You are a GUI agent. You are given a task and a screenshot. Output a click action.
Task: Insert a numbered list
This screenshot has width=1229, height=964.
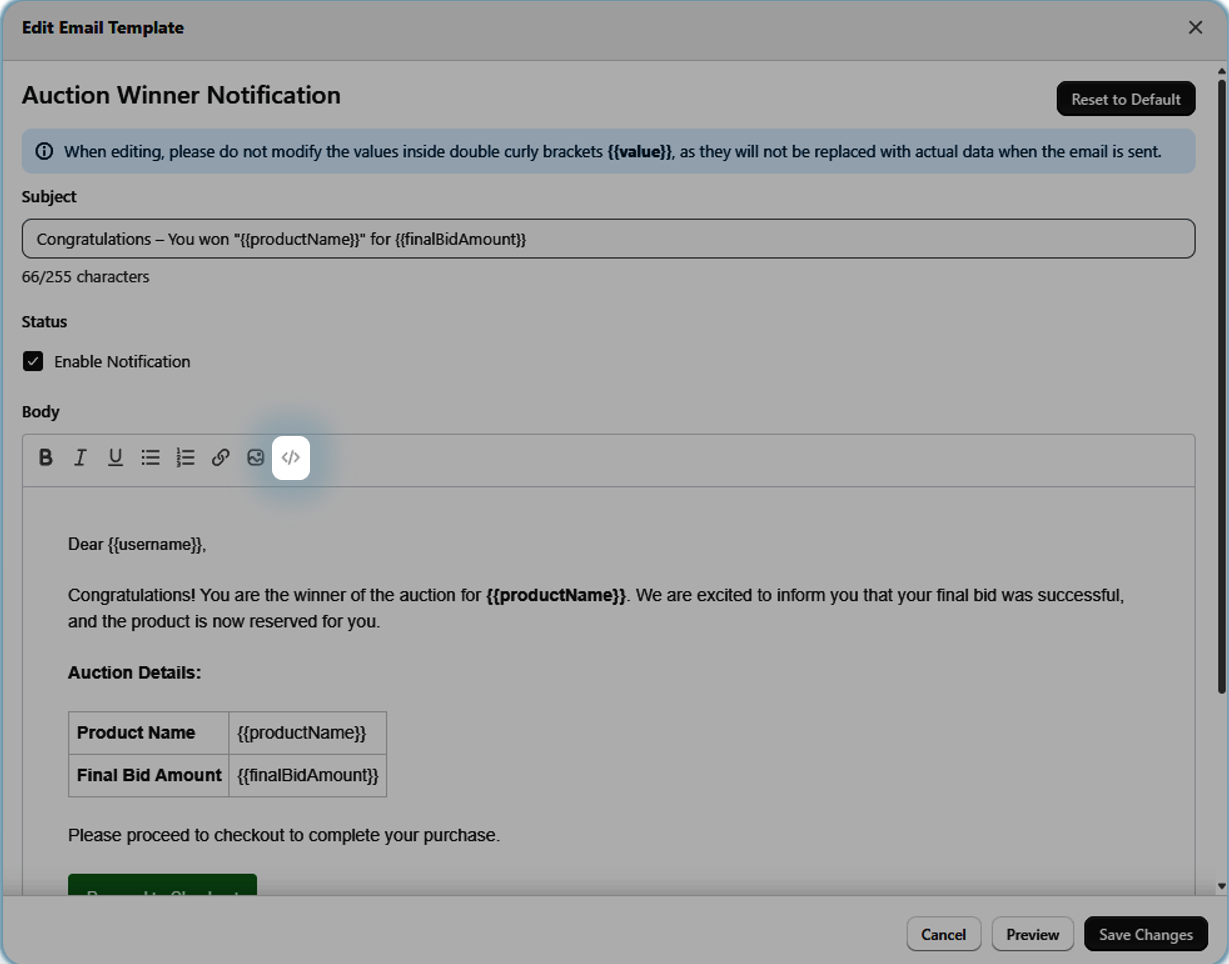pos(185,457)
